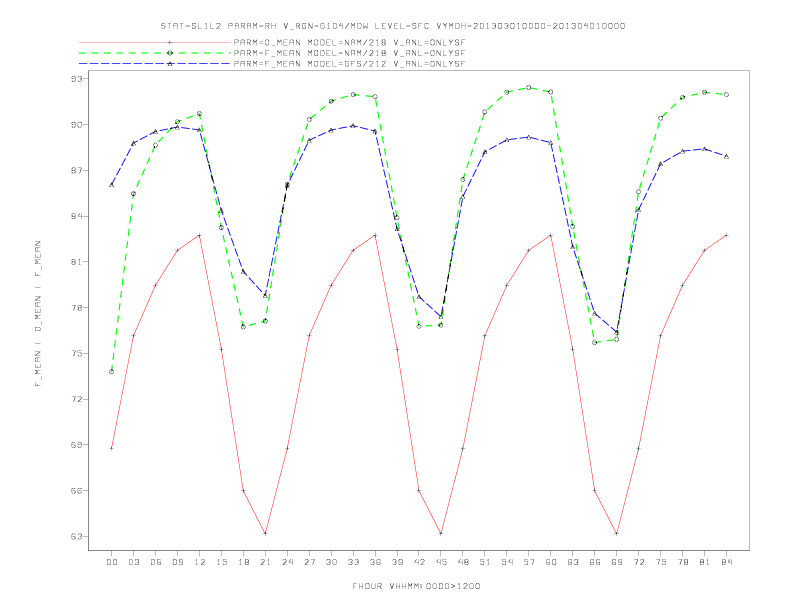This screenshot has width=792, height=612.
Task: Click the red line data point at hour 84
Action: (x=726, y=235)
